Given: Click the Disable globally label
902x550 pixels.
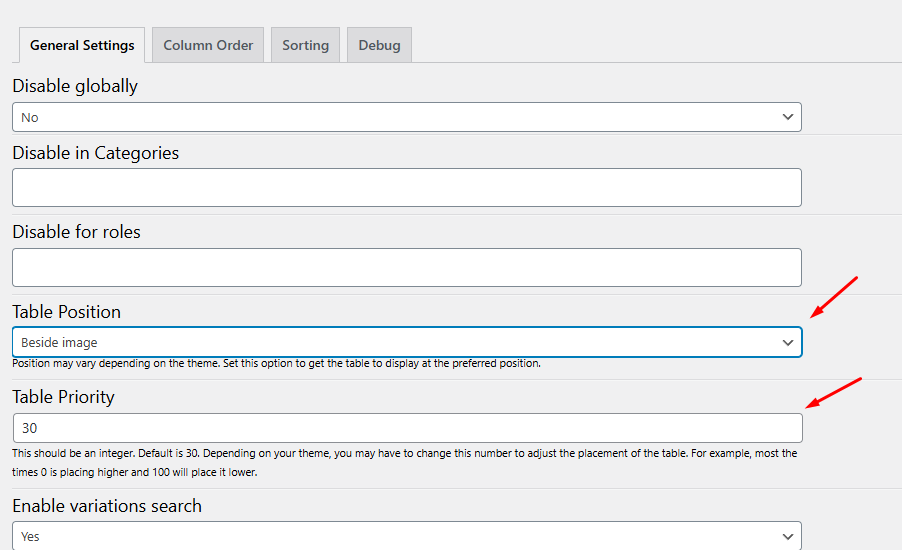Looking at the screenshot, I should tap(75, 86).
